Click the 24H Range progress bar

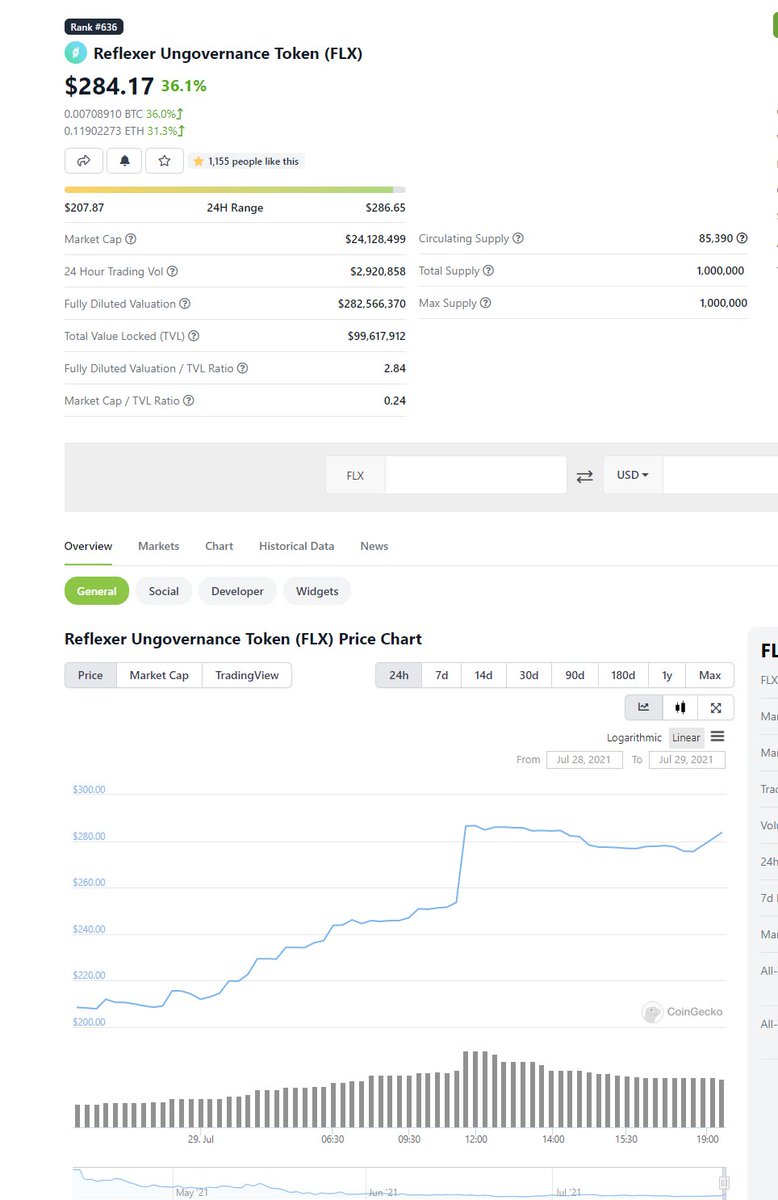[235, 189]
